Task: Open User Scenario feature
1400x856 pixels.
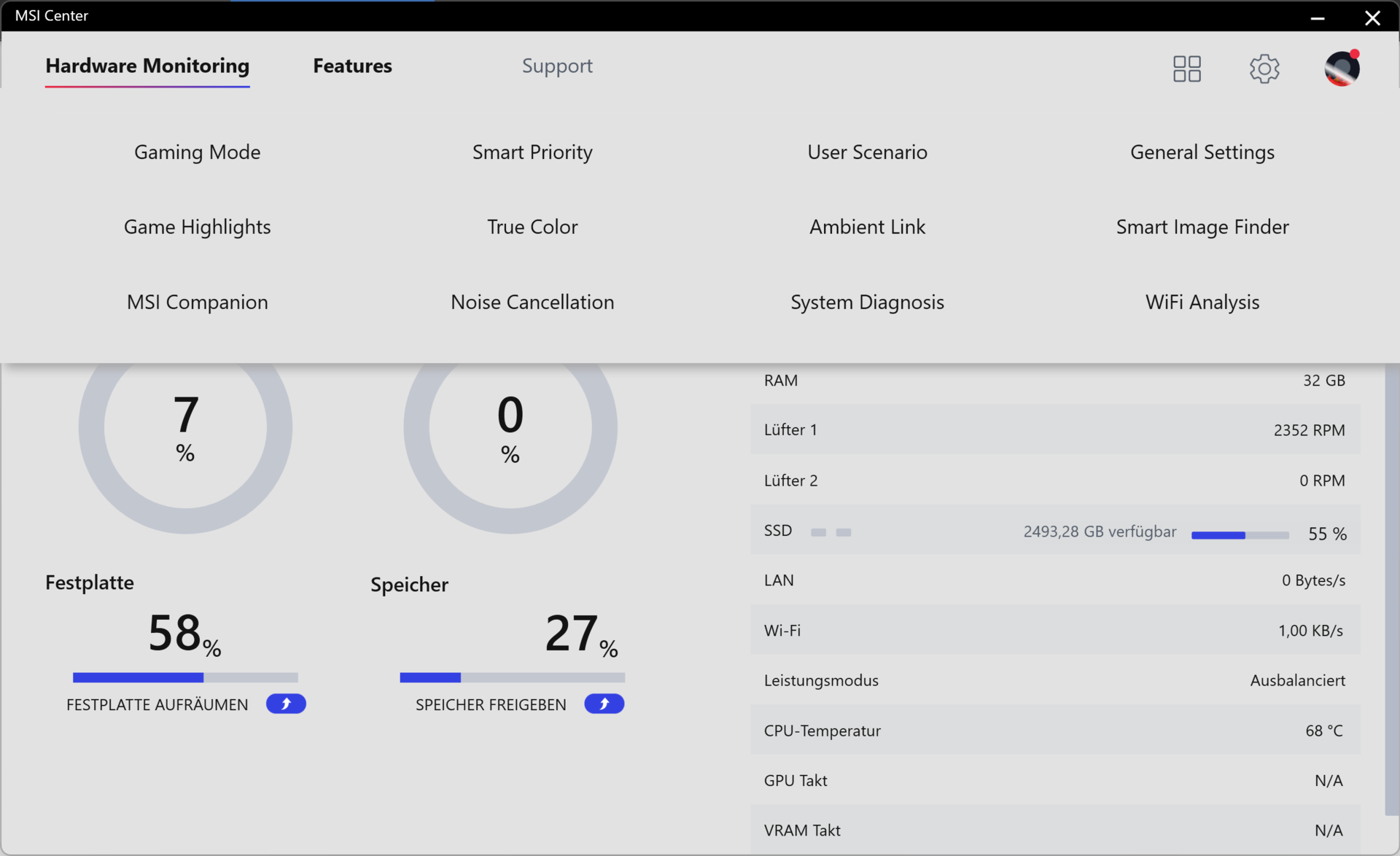Action: click(867, 152)
